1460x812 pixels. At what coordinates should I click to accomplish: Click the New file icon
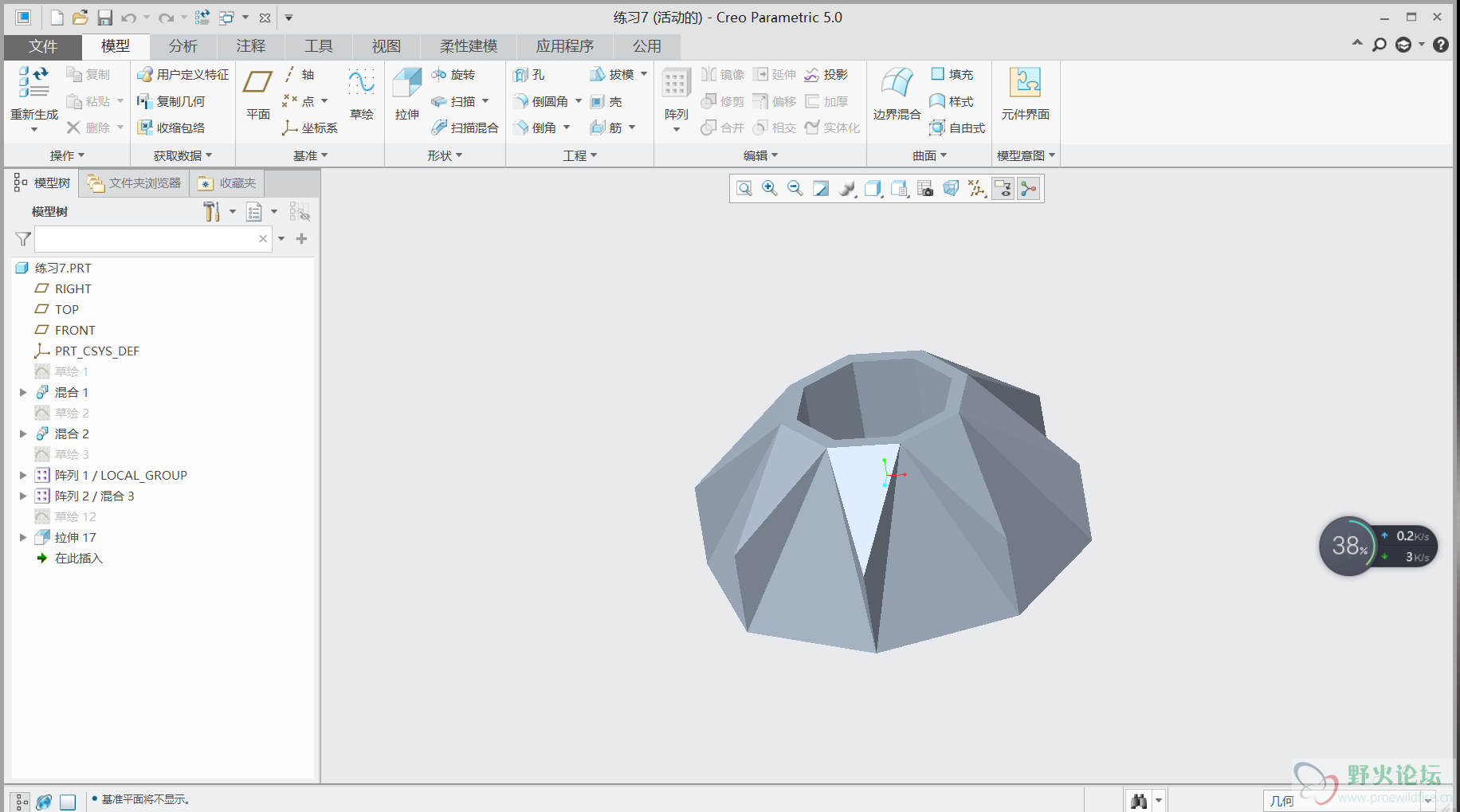click(57, 18)
